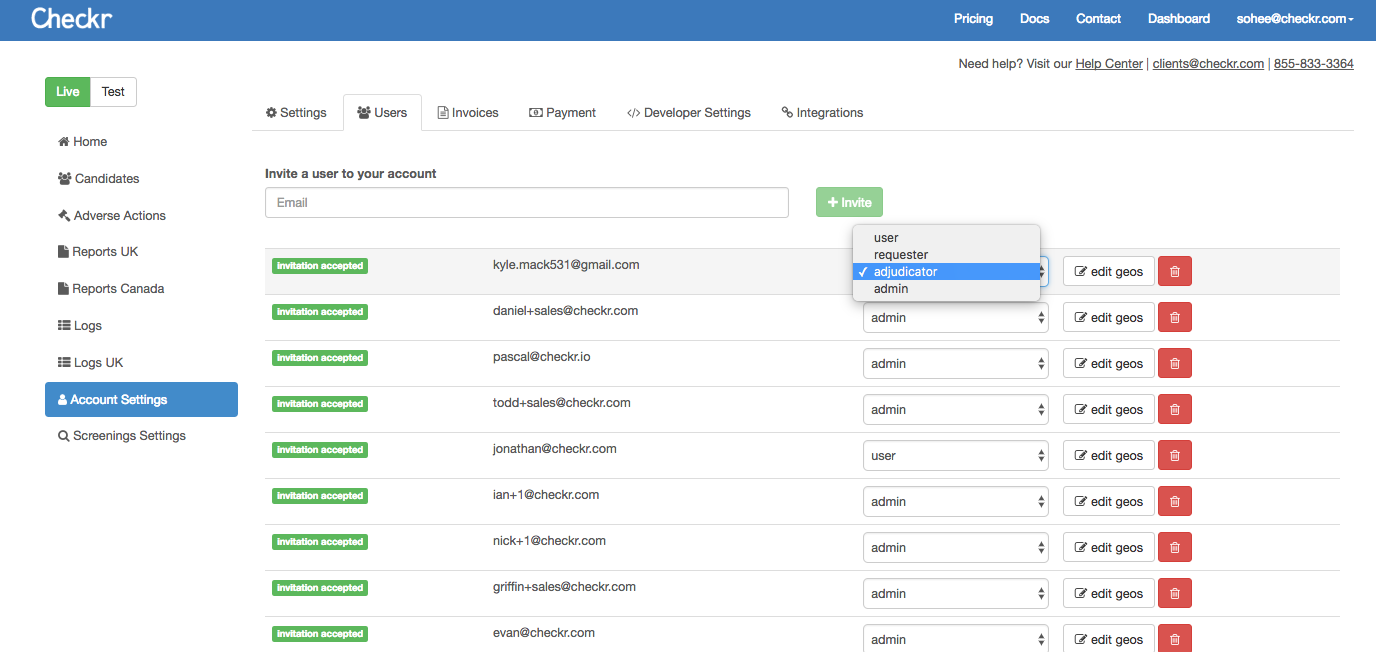Remove todd+sales@checkr.com using trash button
Image resolution: width=1376 pixels, height=652 pixels.
[x=1175, y=410]
